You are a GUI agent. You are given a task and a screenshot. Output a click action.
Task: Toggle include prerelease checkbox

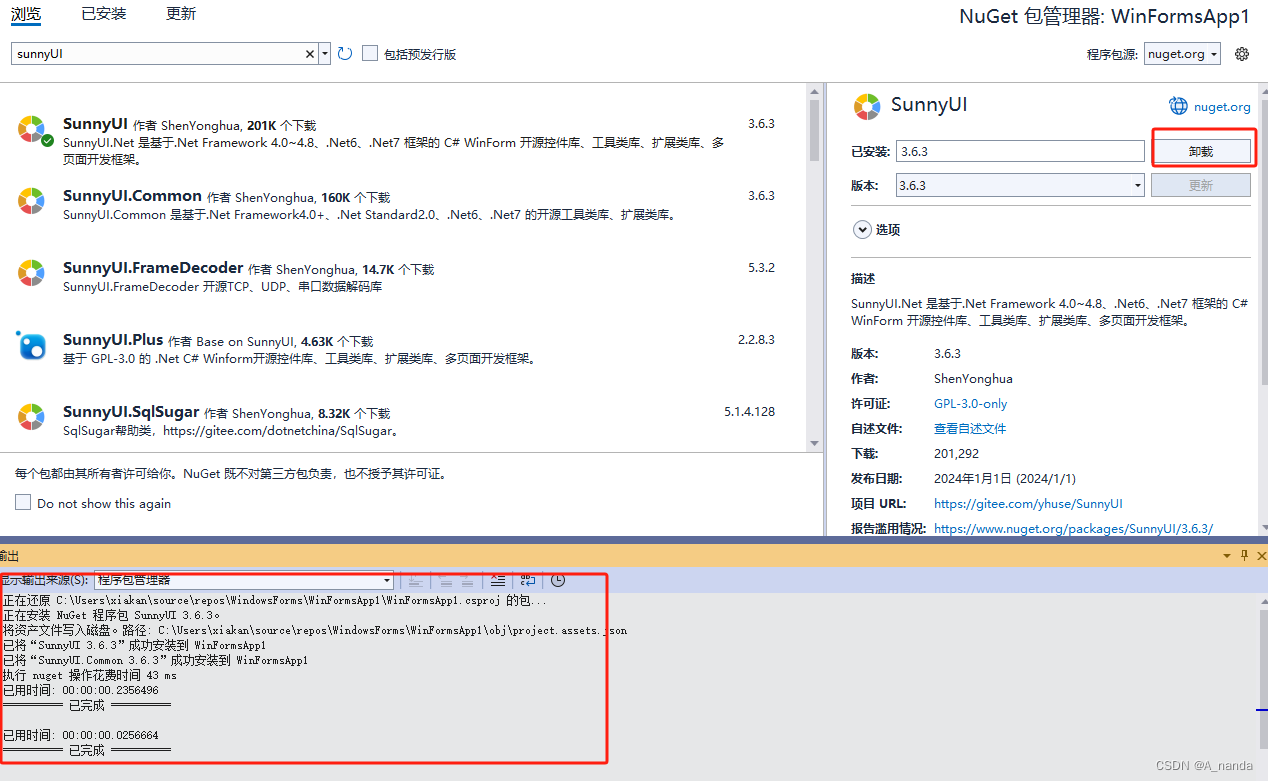pos(370,53)
